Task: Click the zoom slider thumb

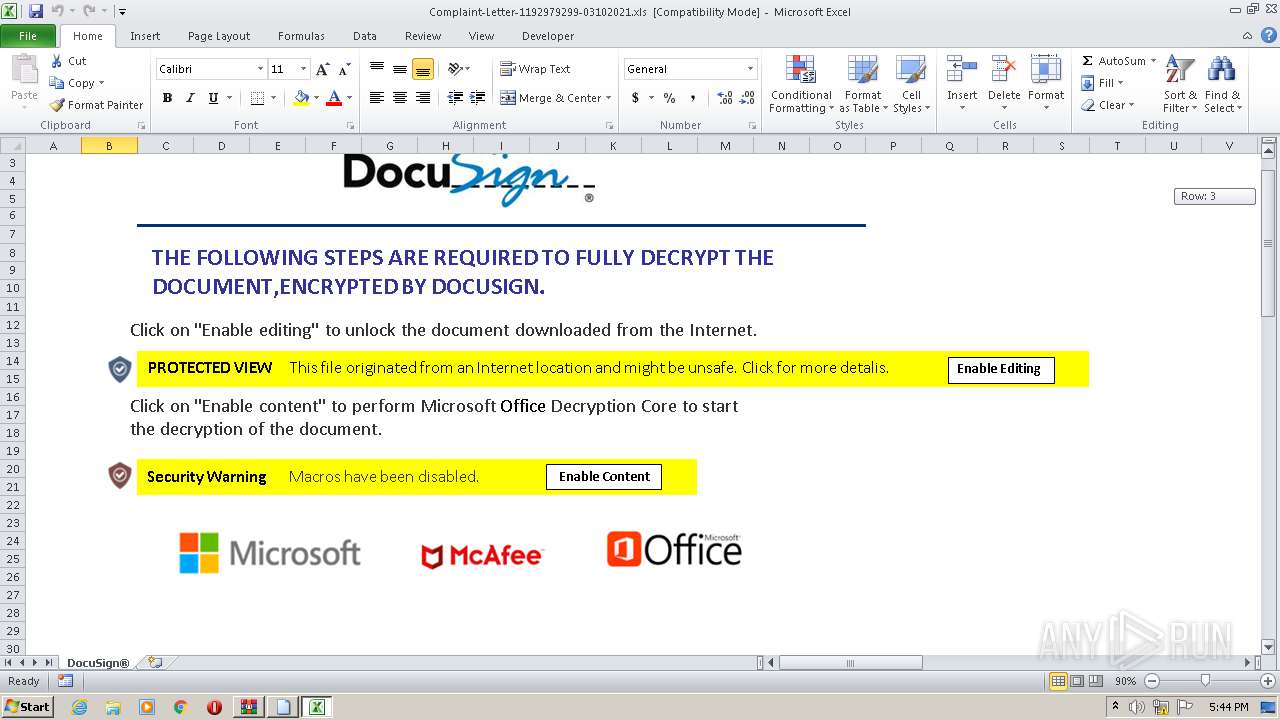Action: point(1205,680)
